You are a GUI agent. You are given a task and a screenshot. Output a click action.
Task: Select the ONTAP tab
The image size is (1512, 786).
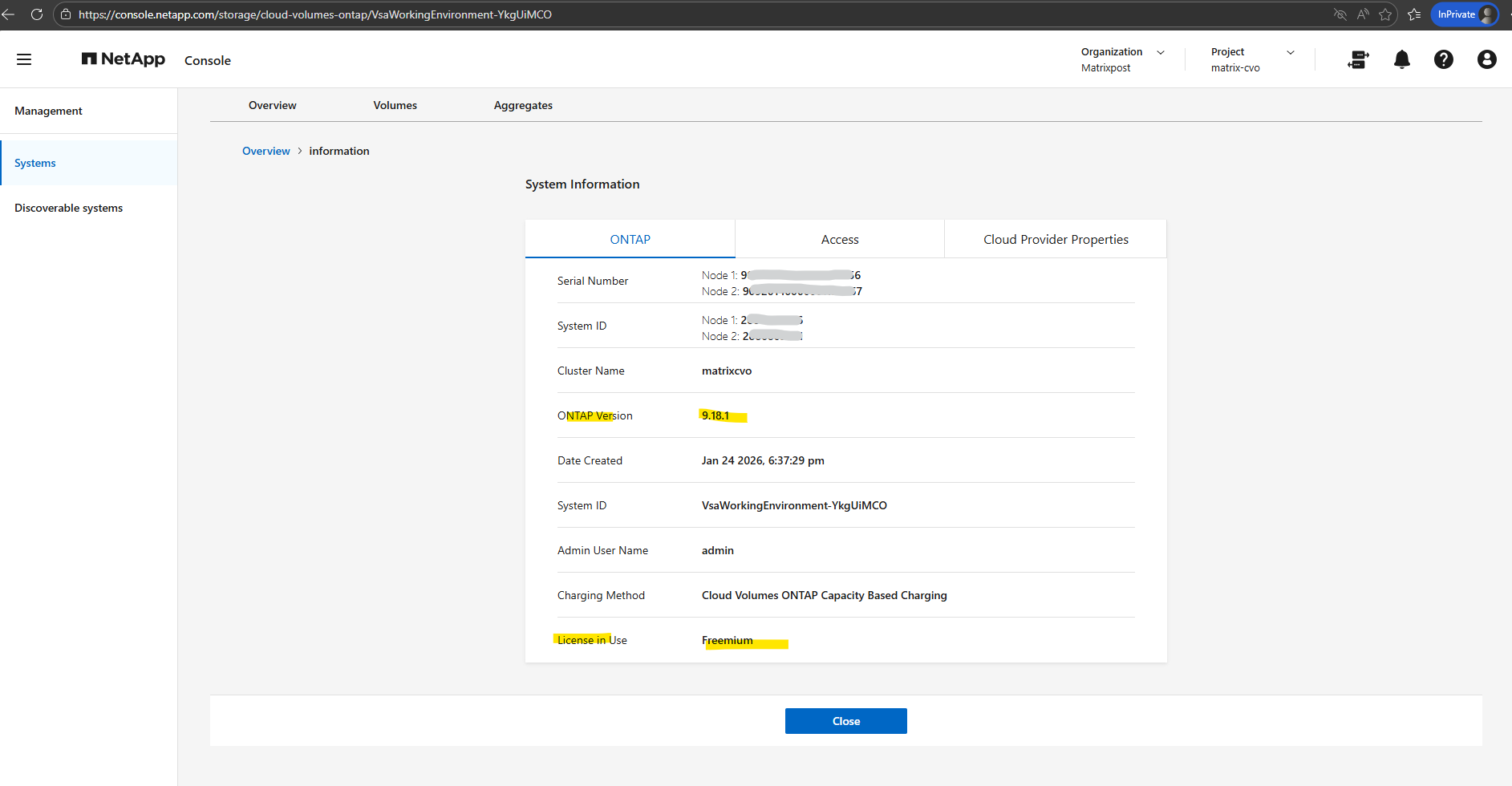pyautogui.click(x=630, y=239)
